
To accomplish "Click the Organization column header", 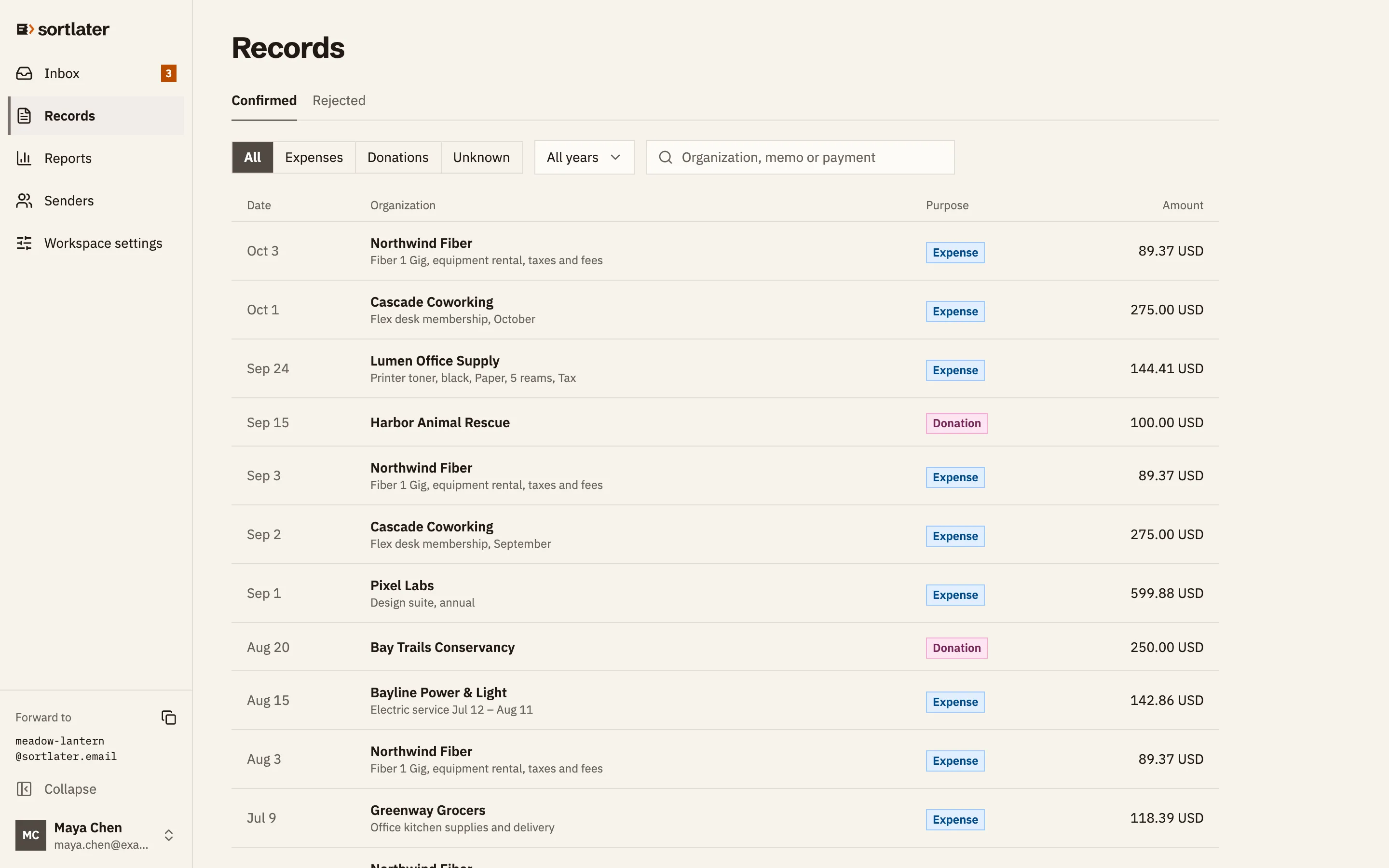I will pos(403,205).
